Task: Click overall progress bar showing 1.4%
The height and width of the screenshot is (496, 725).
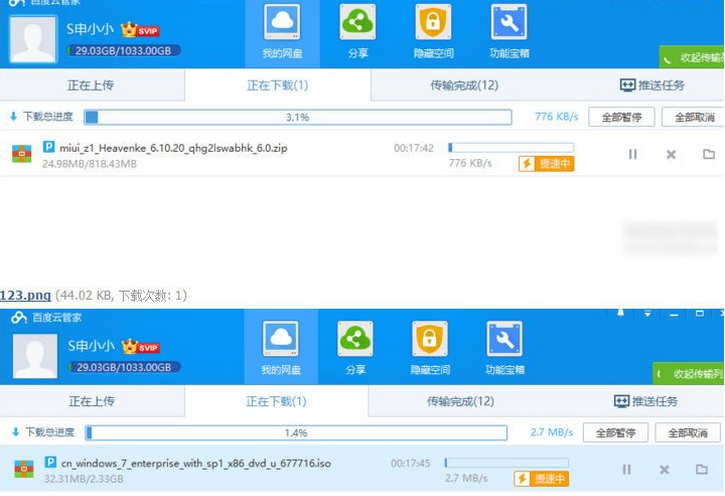Action: click(x=296, y=433)
